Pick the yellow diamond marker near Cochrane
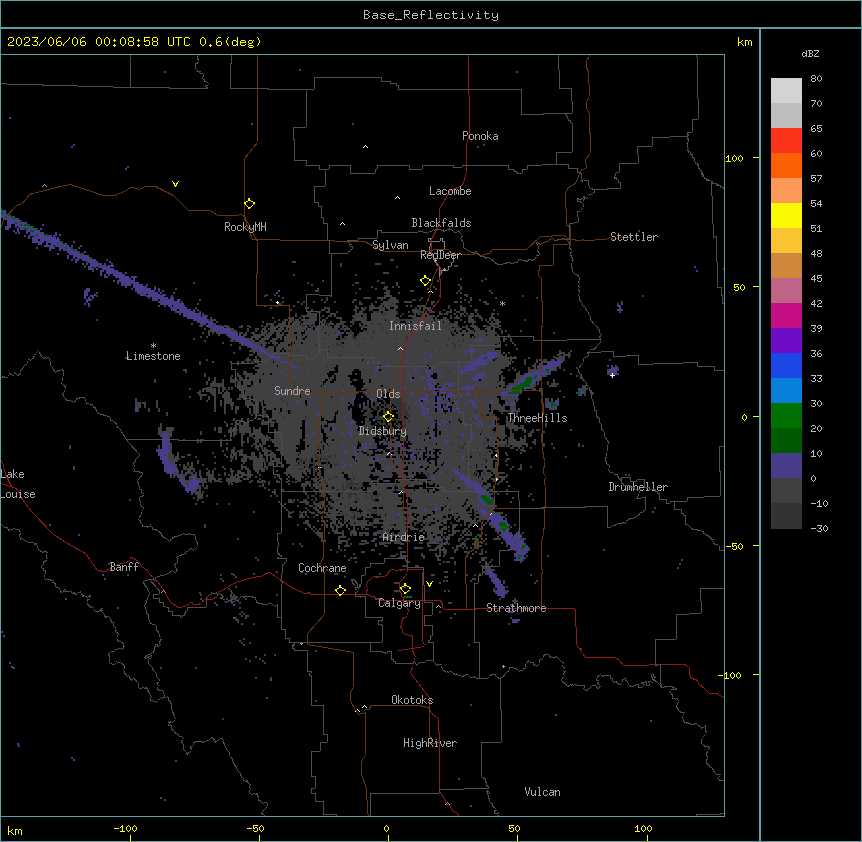The width and height of the screenshot is (862, 842). 340,590
